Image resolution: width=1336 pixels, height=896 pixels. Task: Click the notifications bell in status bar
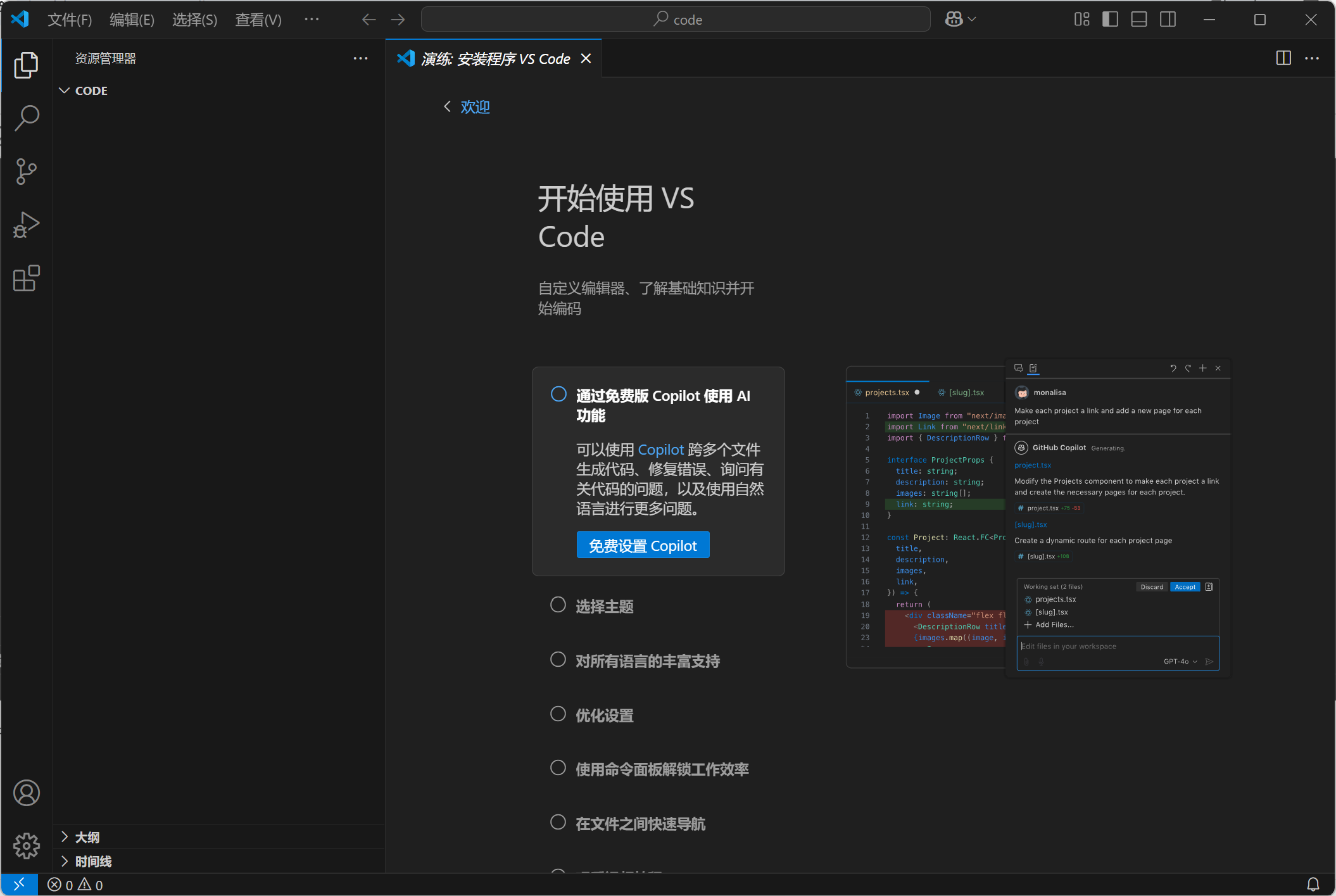pos(1313,884)
